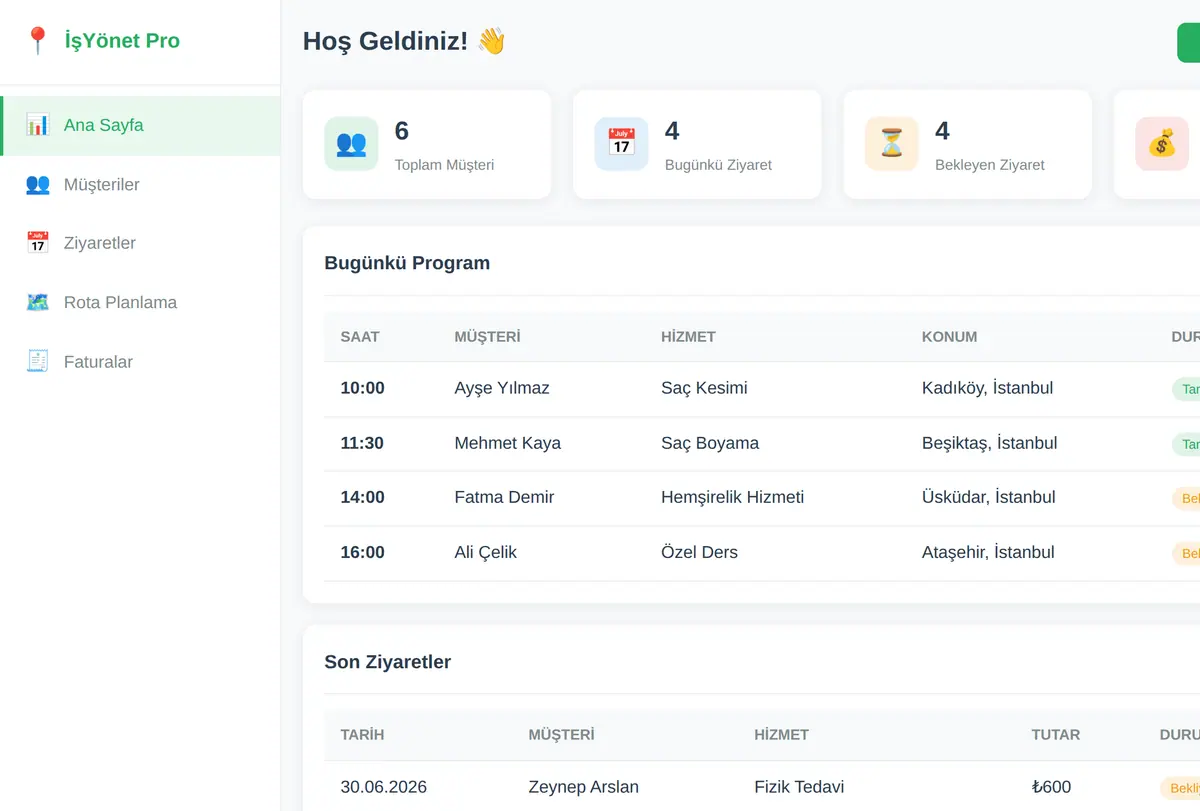Image resolution: width=1200 pixels, height=811 pixels.
Task: Select customer Ayşe Yılmaz
Action: click(x=502, y=388)
